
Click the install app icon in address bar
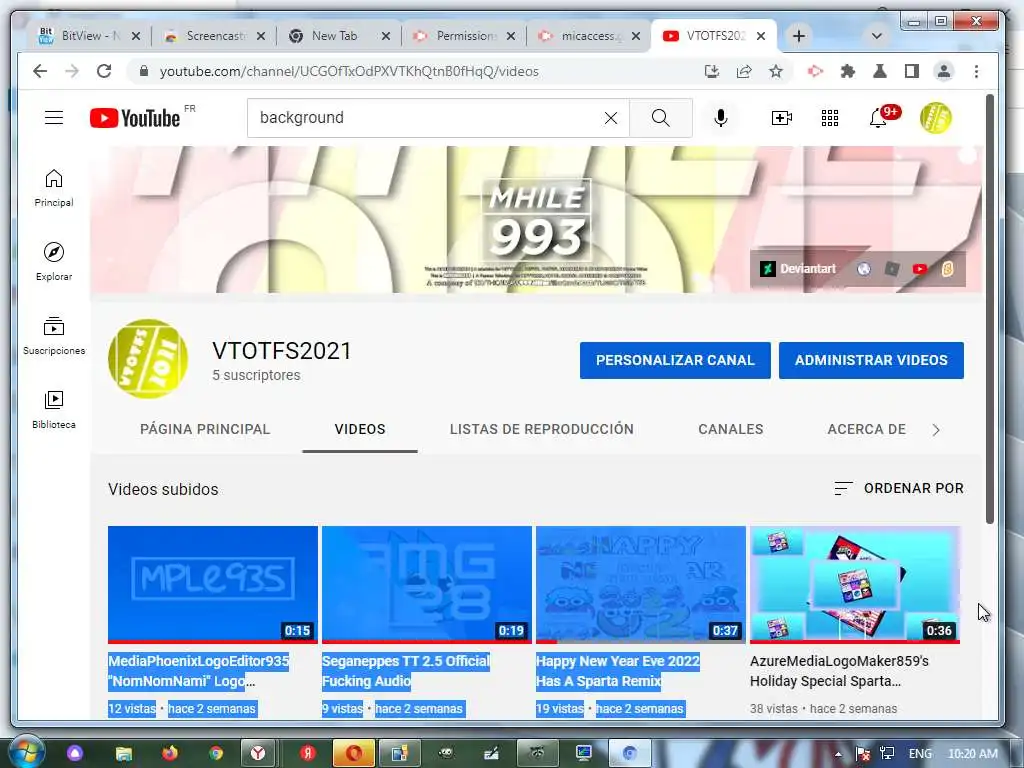coord(712,71)
